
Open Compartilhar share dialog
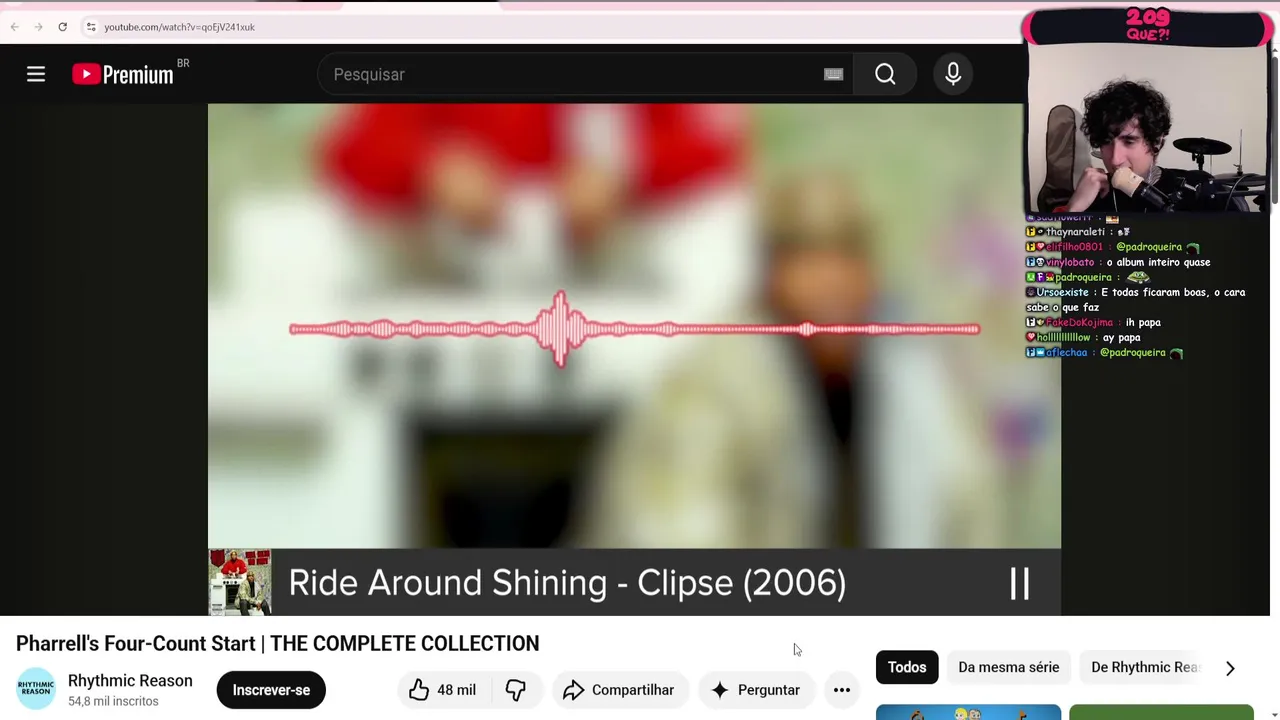(x=619, y=690)
